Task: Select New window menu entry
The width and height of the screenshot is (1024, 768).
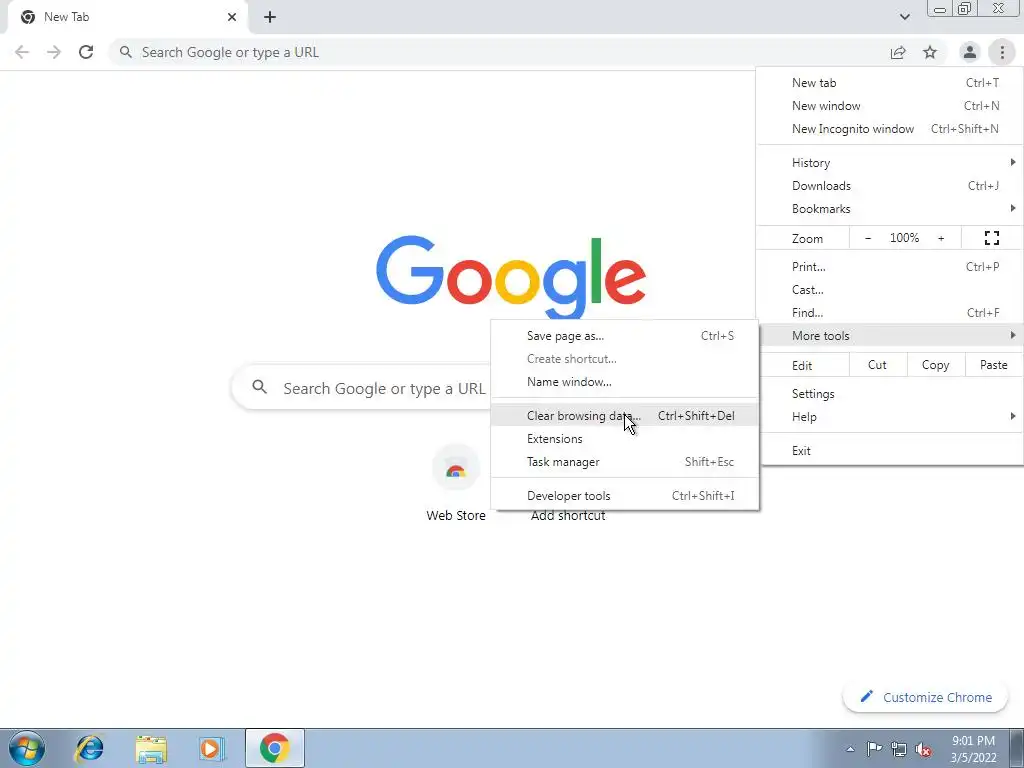Action: click(890, 106)
